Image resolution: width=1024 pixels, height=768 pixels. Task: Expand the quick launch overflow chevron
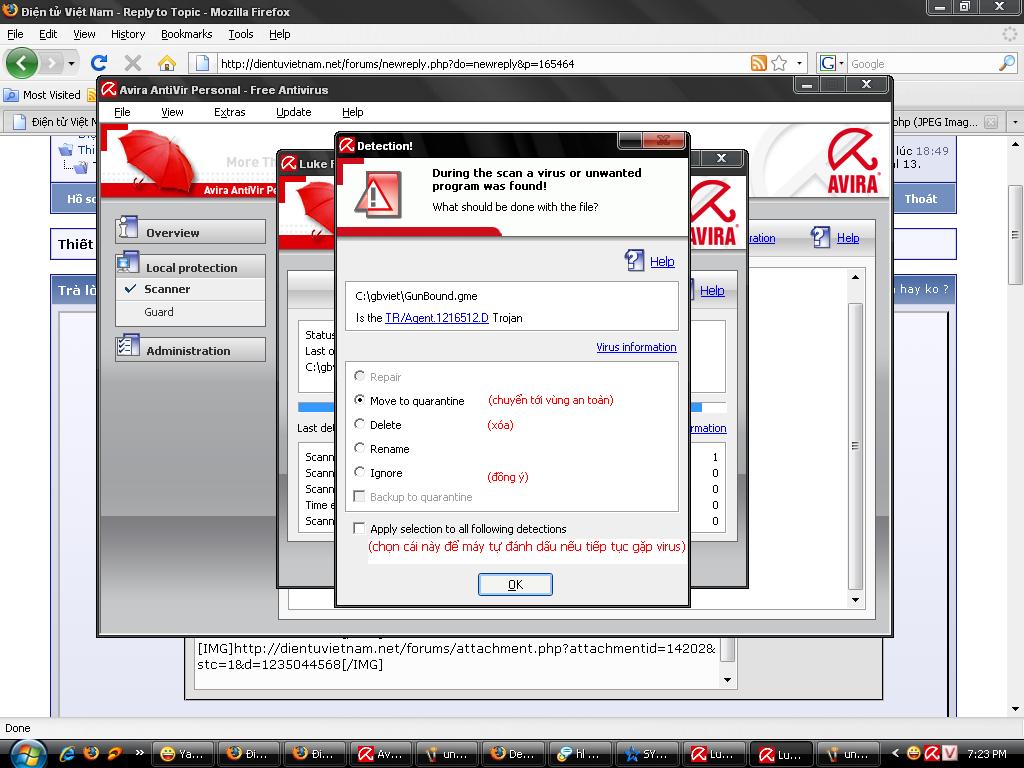click(139, 752)
